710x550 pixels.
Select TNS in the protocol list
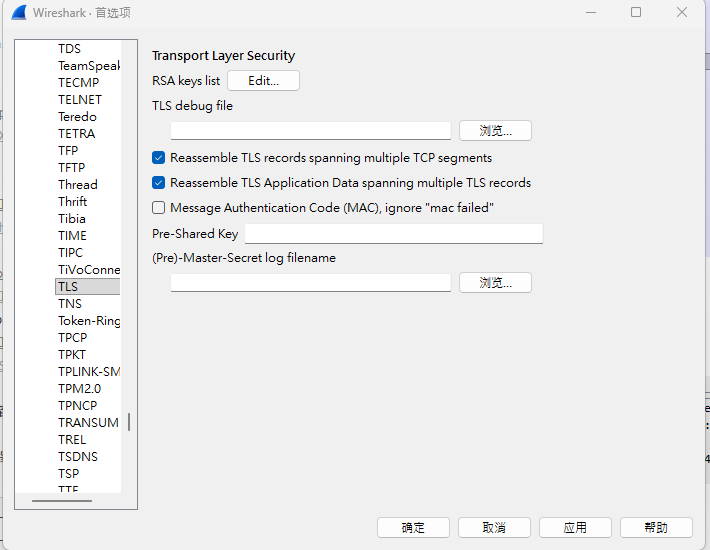tap(70, 303)
